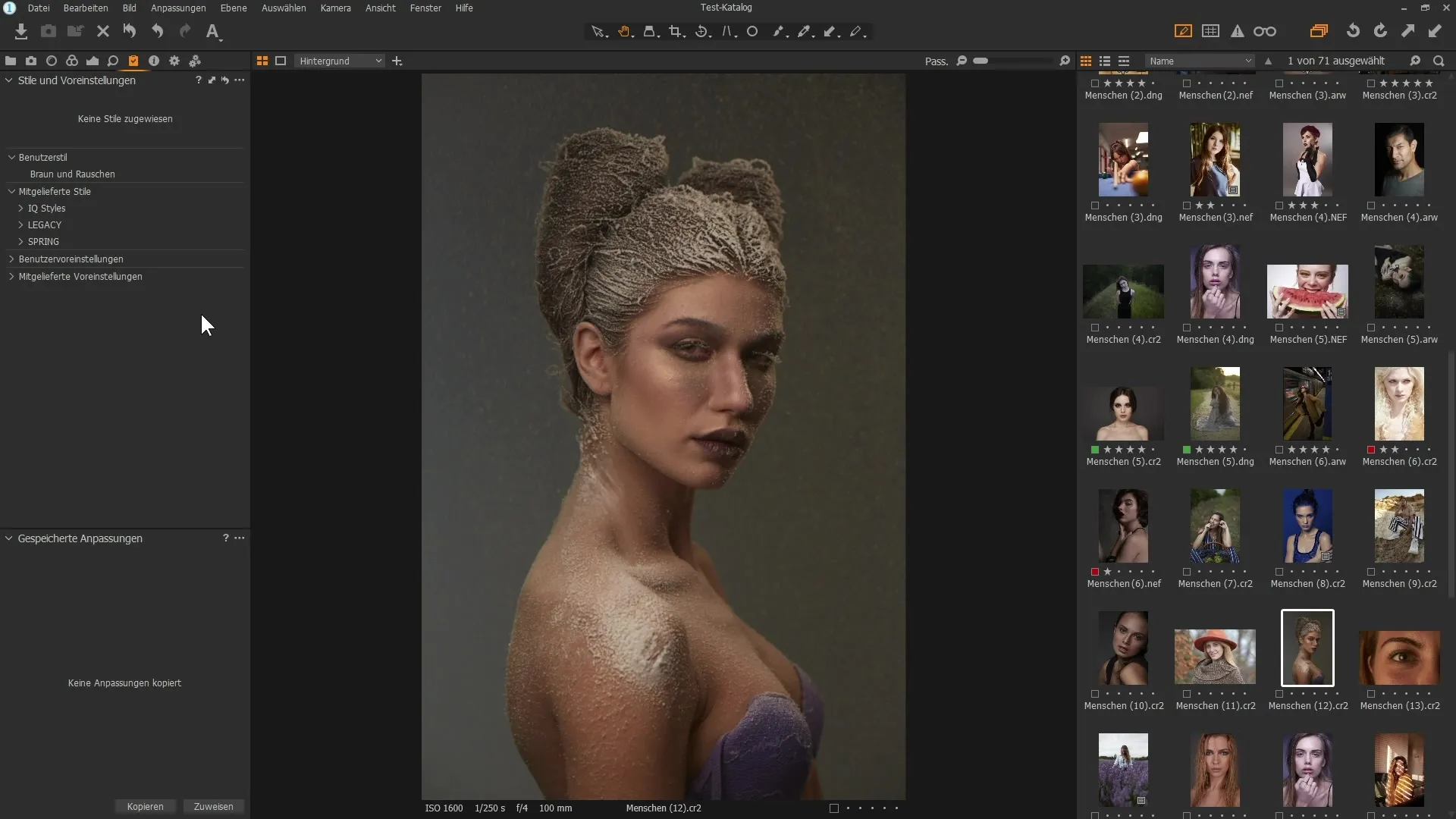Click the Zuweisen button
This screenshot has width=1456, height=819.
point(214,806)
